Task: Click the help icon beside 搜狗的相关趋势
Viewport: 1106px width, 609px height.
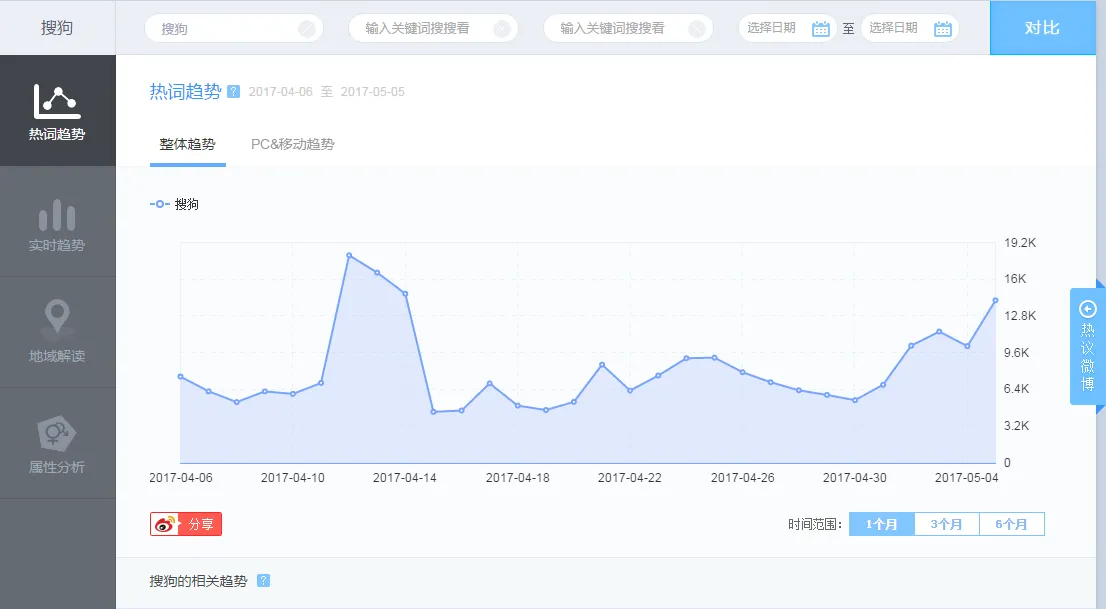Action: pos(263,580)
